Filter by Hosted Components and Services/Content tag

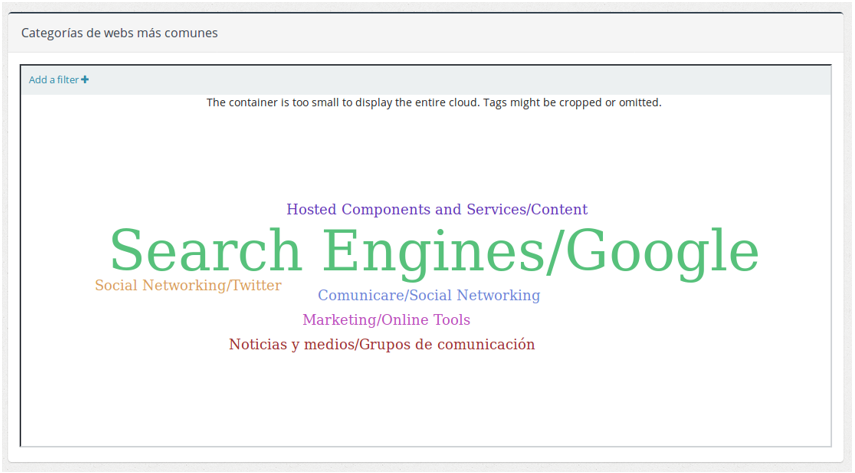click(x=437, y=210)
